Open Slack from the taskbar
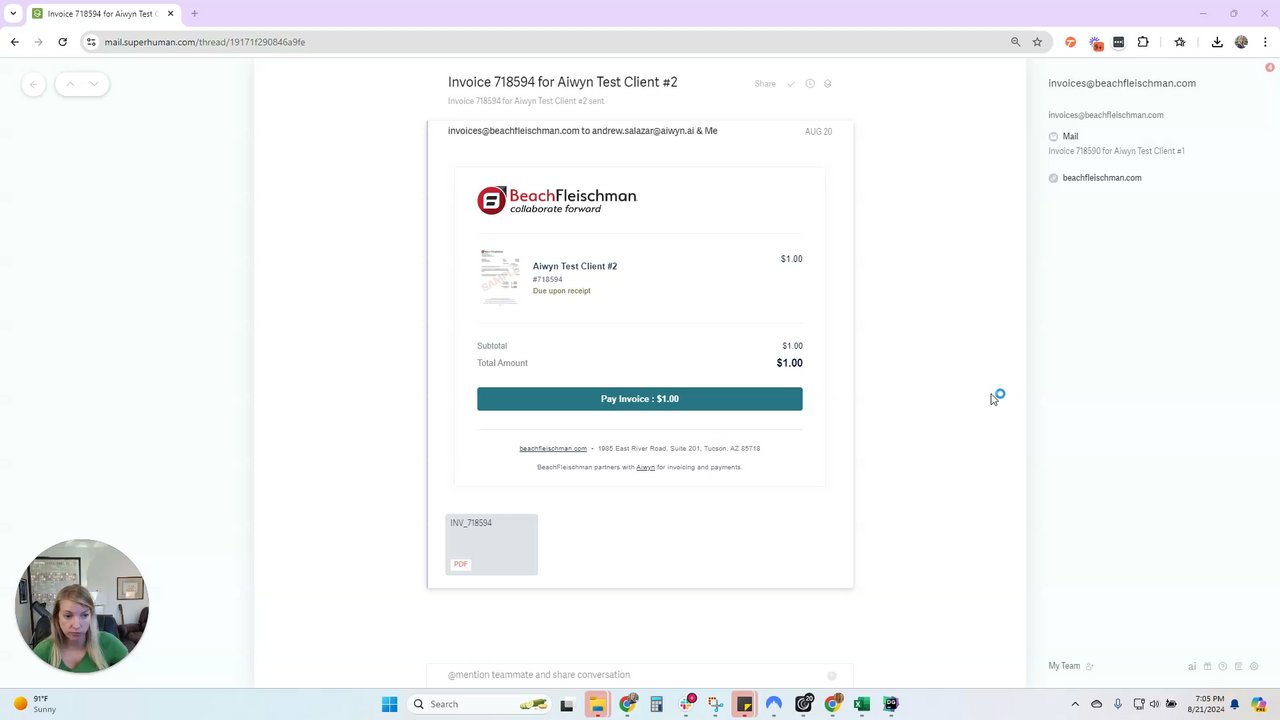 687,704
